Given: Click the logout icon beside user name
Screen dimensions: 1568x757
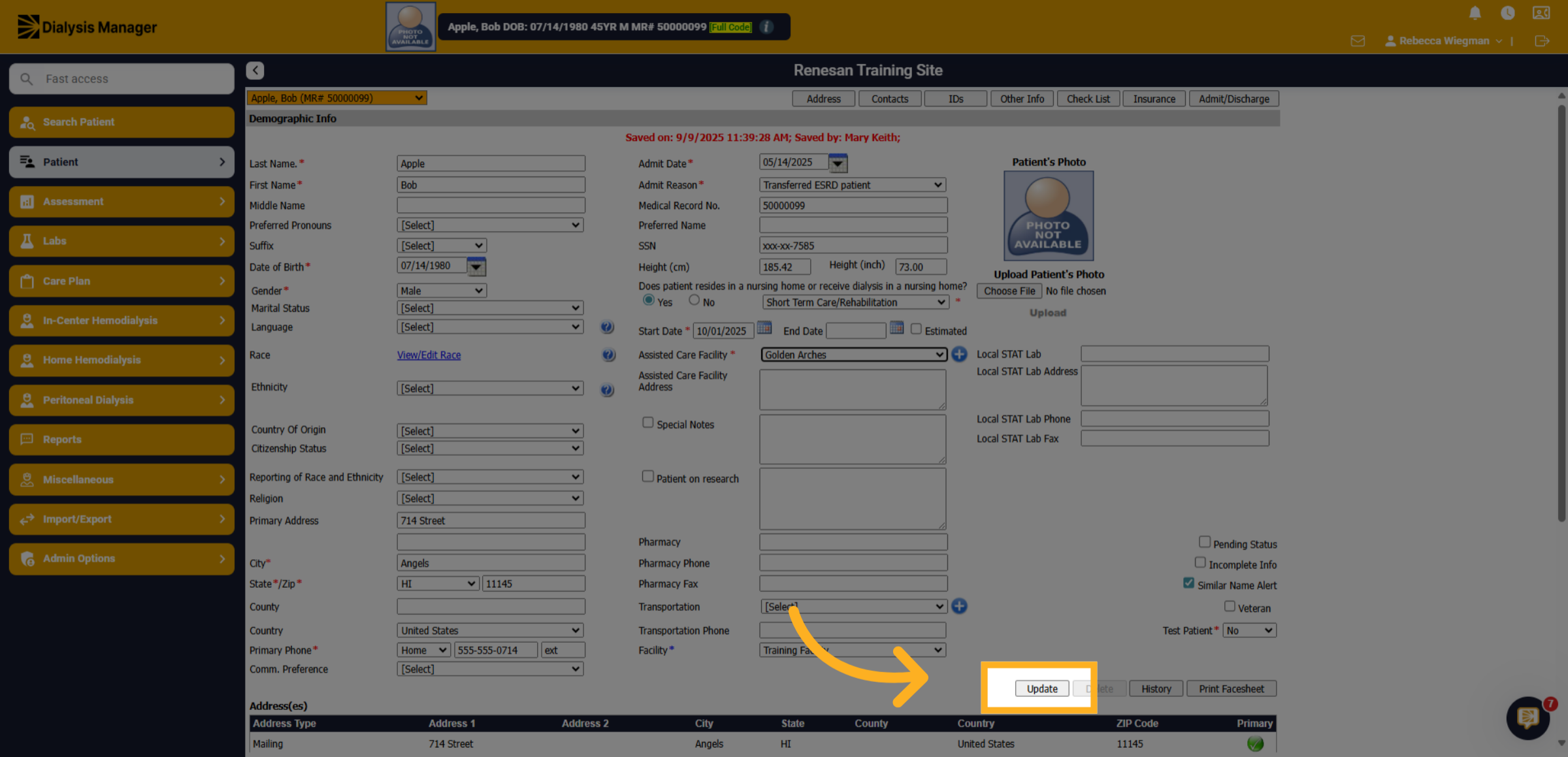Looking at the screenshot, I should (x=1542, y=41).
